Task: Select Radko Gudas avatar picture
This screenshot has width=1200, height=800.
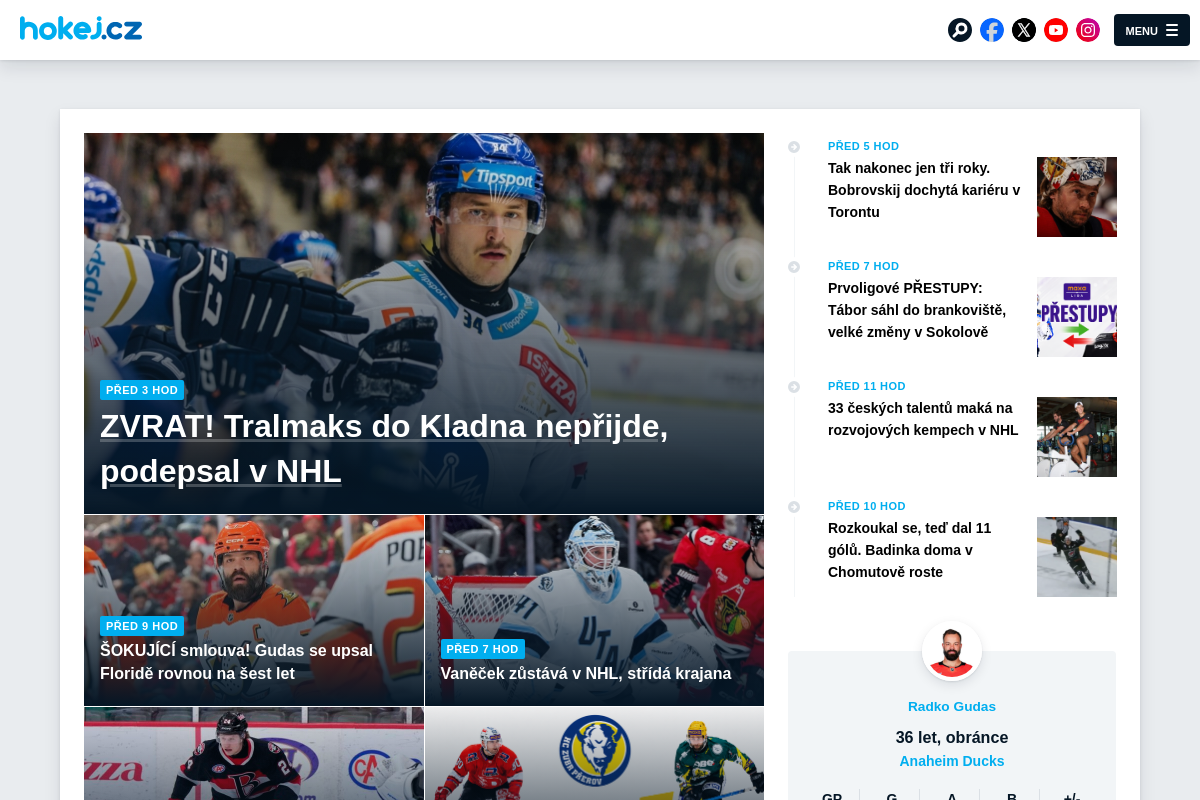Action: 952,651
